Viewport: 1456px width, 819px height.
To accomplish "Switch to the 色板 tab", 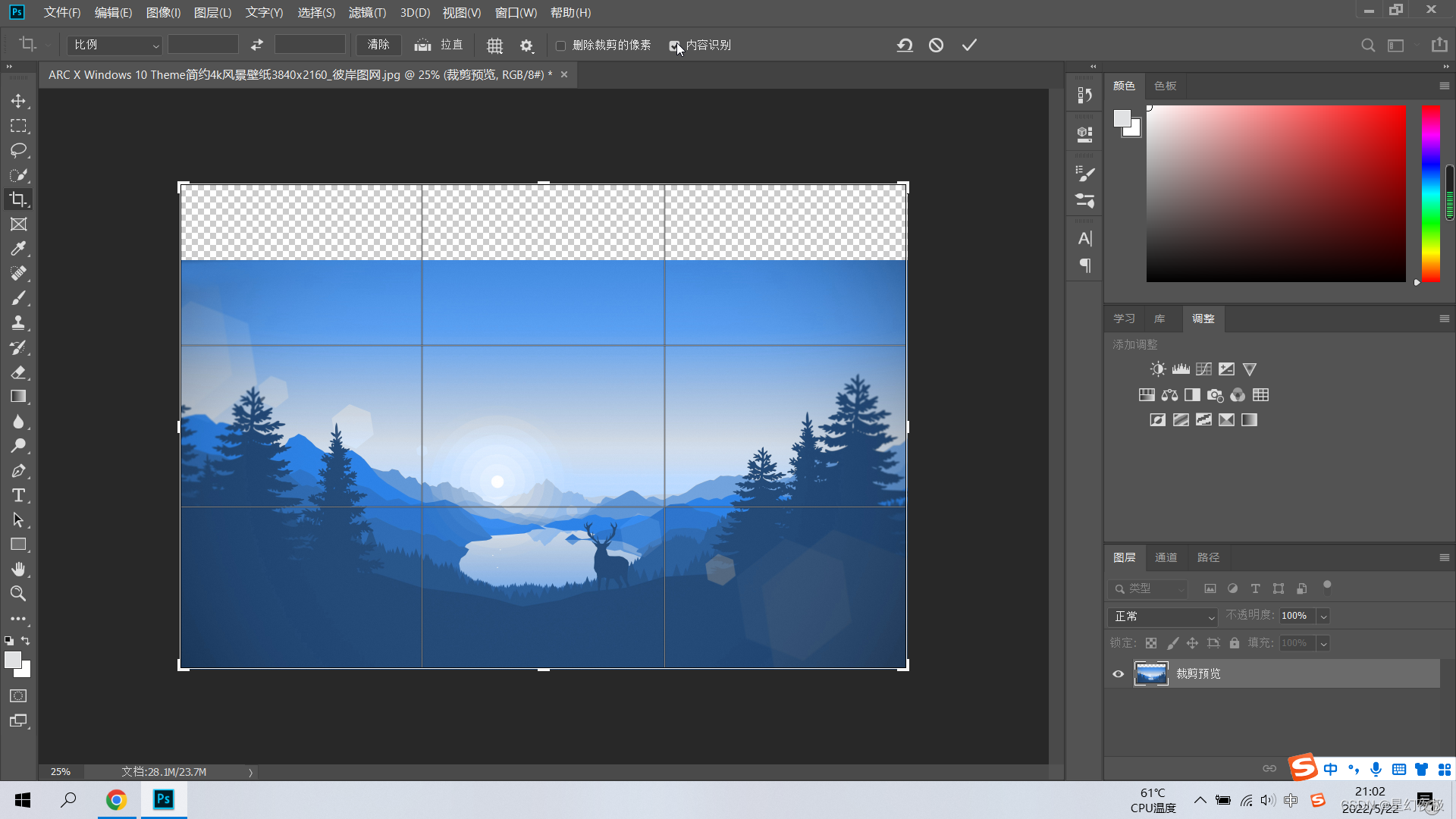I will tap(1165, 86).
